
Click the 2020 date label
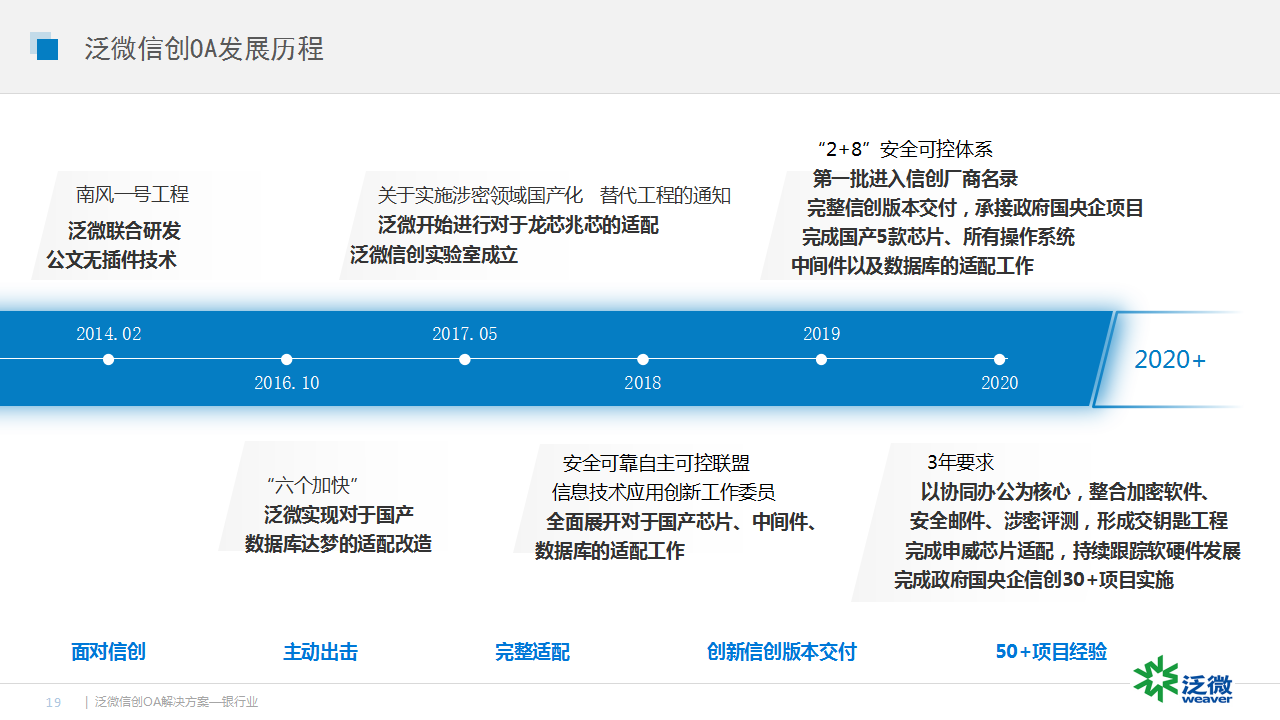click(1000, 383)
